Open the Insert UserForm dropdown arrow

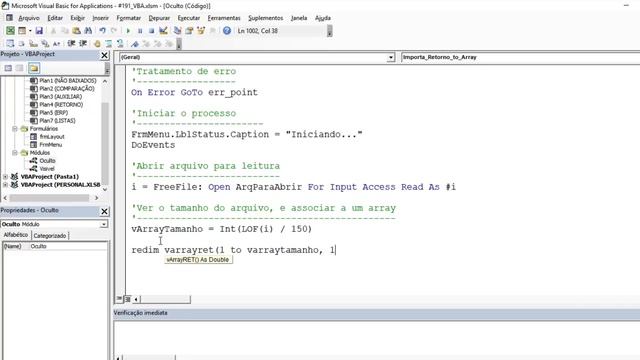pos(30,31)
